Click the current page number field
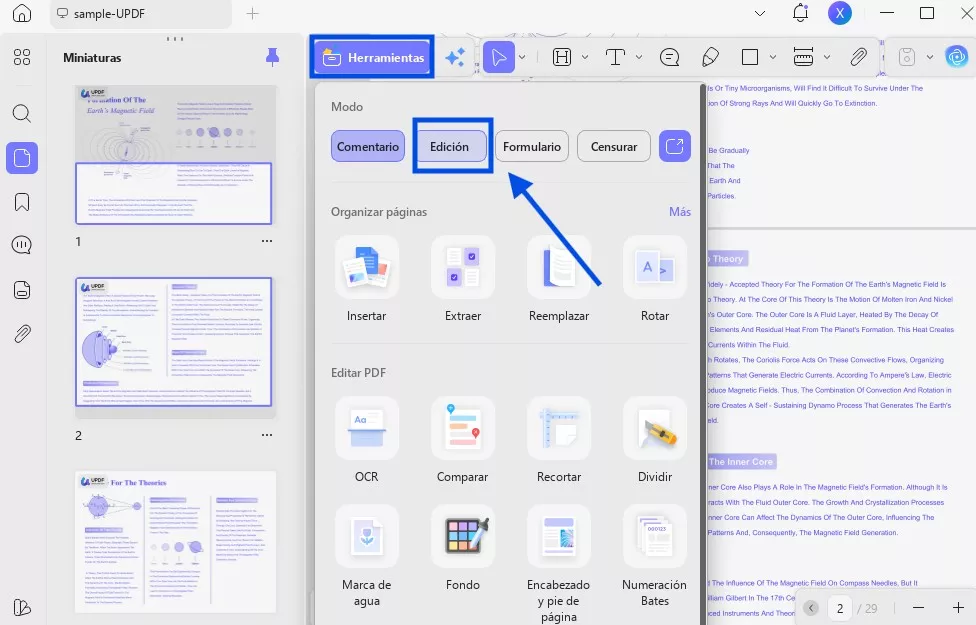Viewport: 976px width, 625px height. (840, 608)
